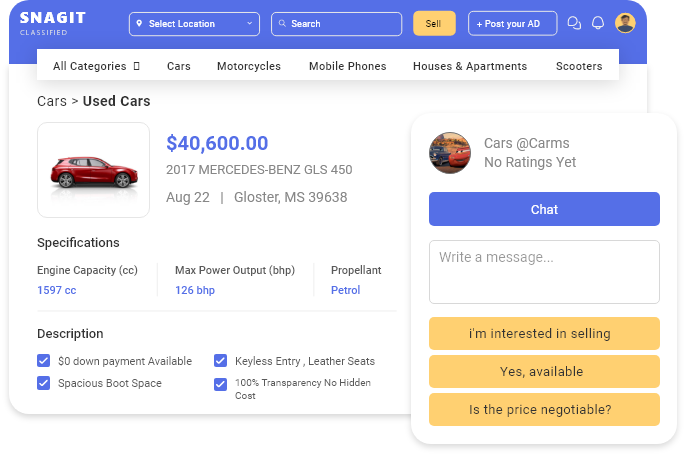This screenshot has height=456, width=686.
Task: Toggle Keyless Entry, Leather Seats checkbox
Action: tap(220, 361)
